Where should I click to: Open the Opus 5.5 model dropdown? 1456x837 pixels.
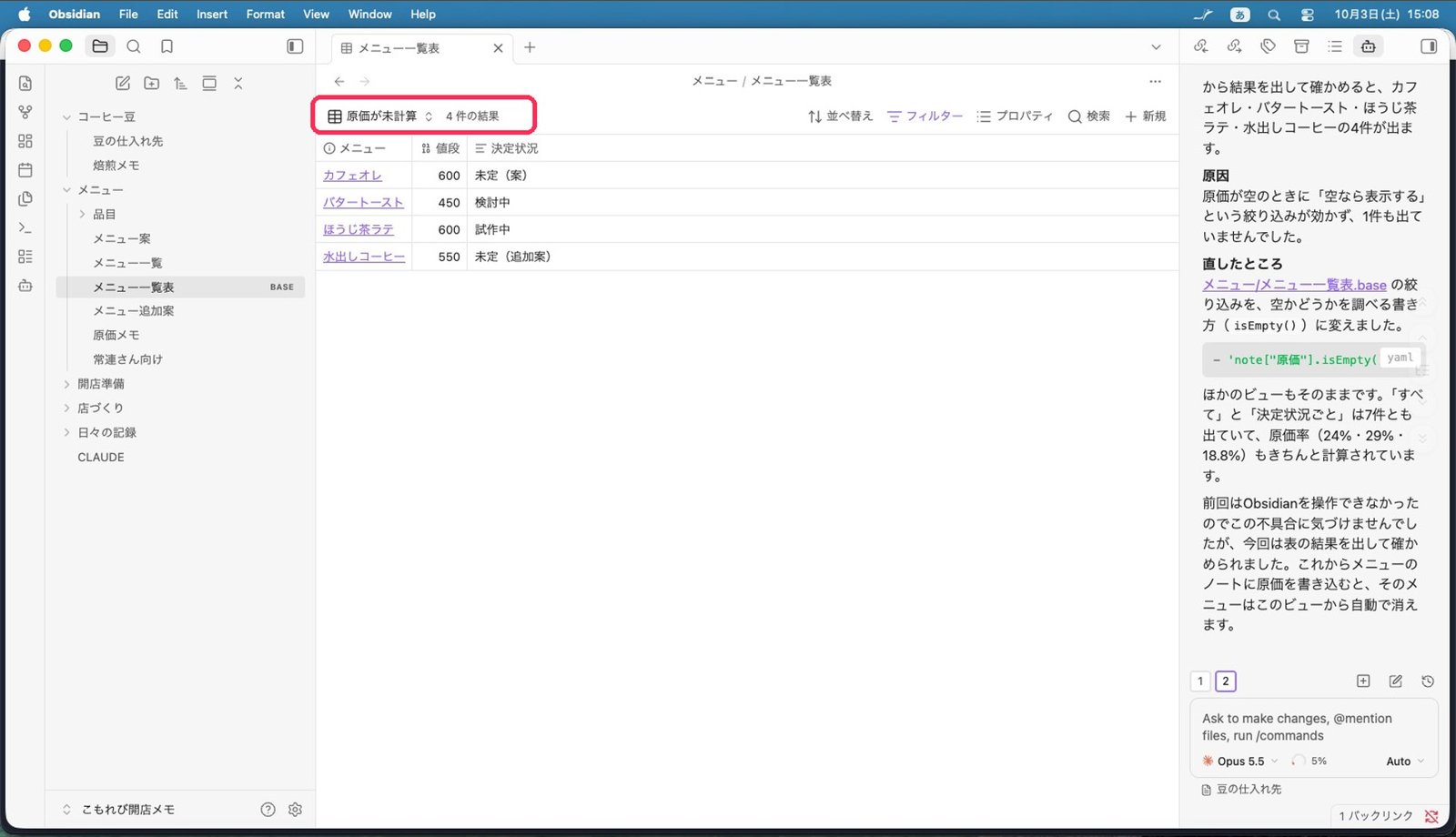pos(1240,761)
